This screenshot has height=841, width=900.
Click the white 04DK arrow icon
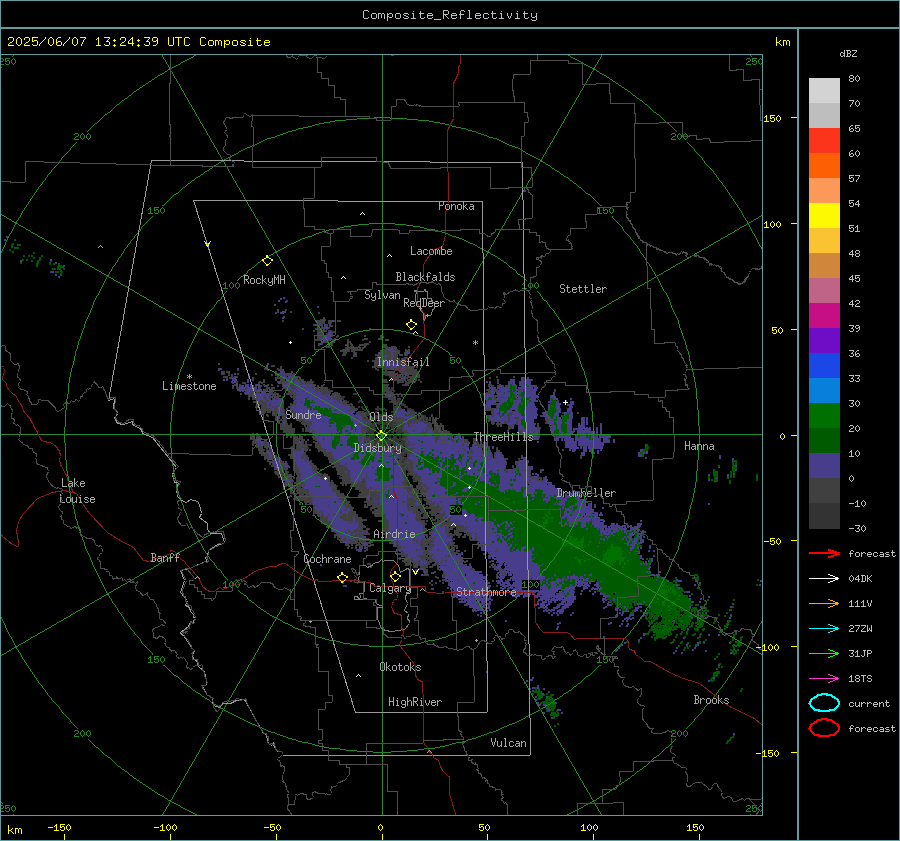(824, 579)
